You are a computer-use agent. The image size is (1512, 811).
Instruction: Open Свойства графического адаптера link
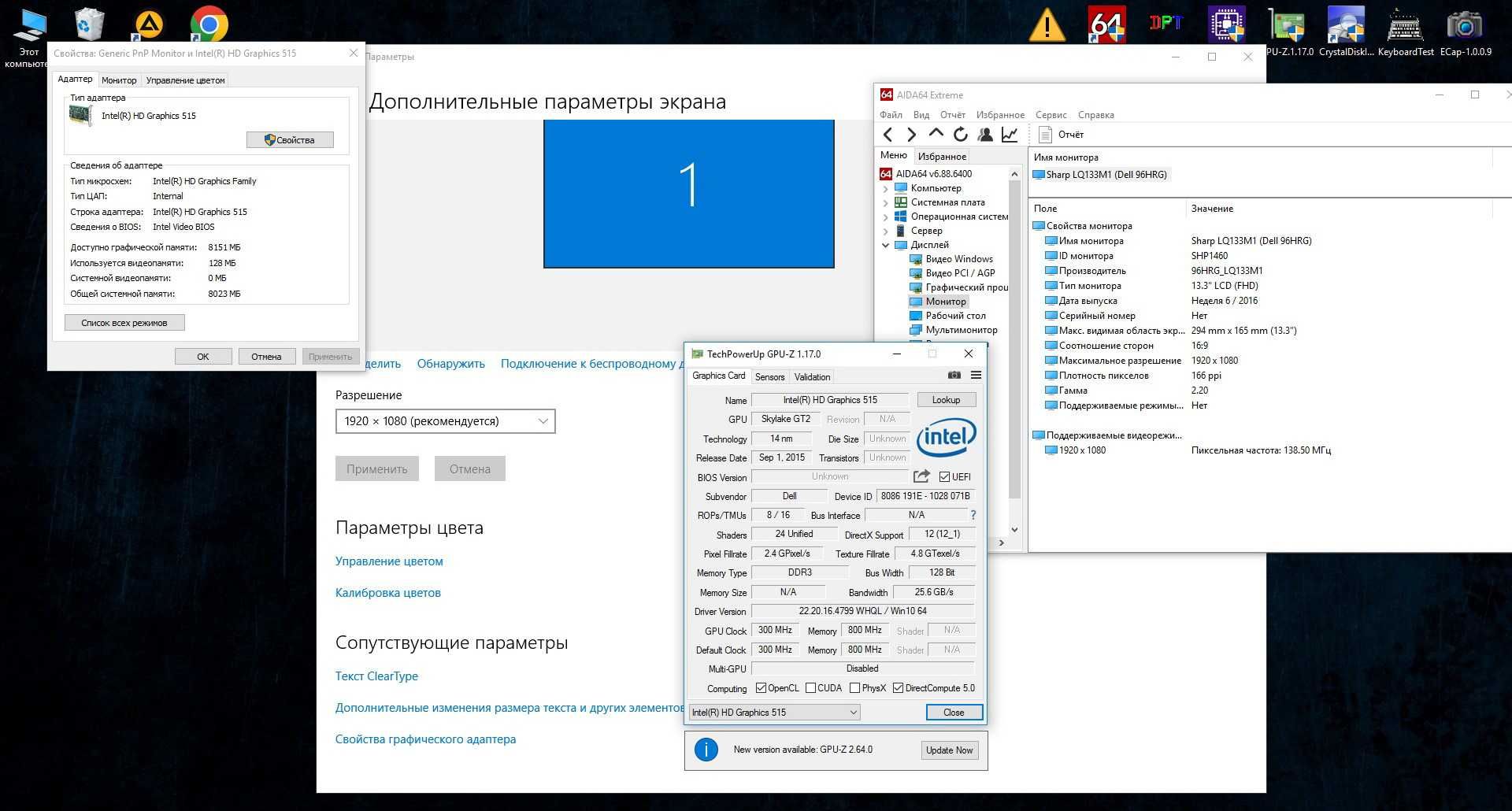click(425, 739)
